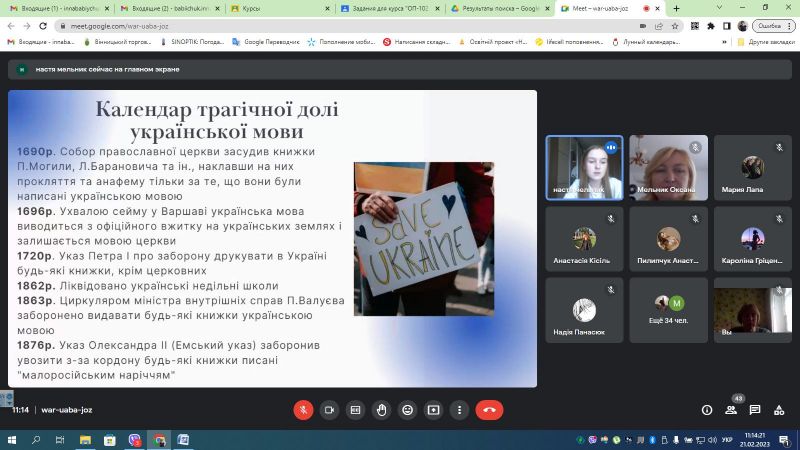Open 'Лунный календарь...' bookmark
The height and width of the screenshot is (450, 800).
click(646, 42)
